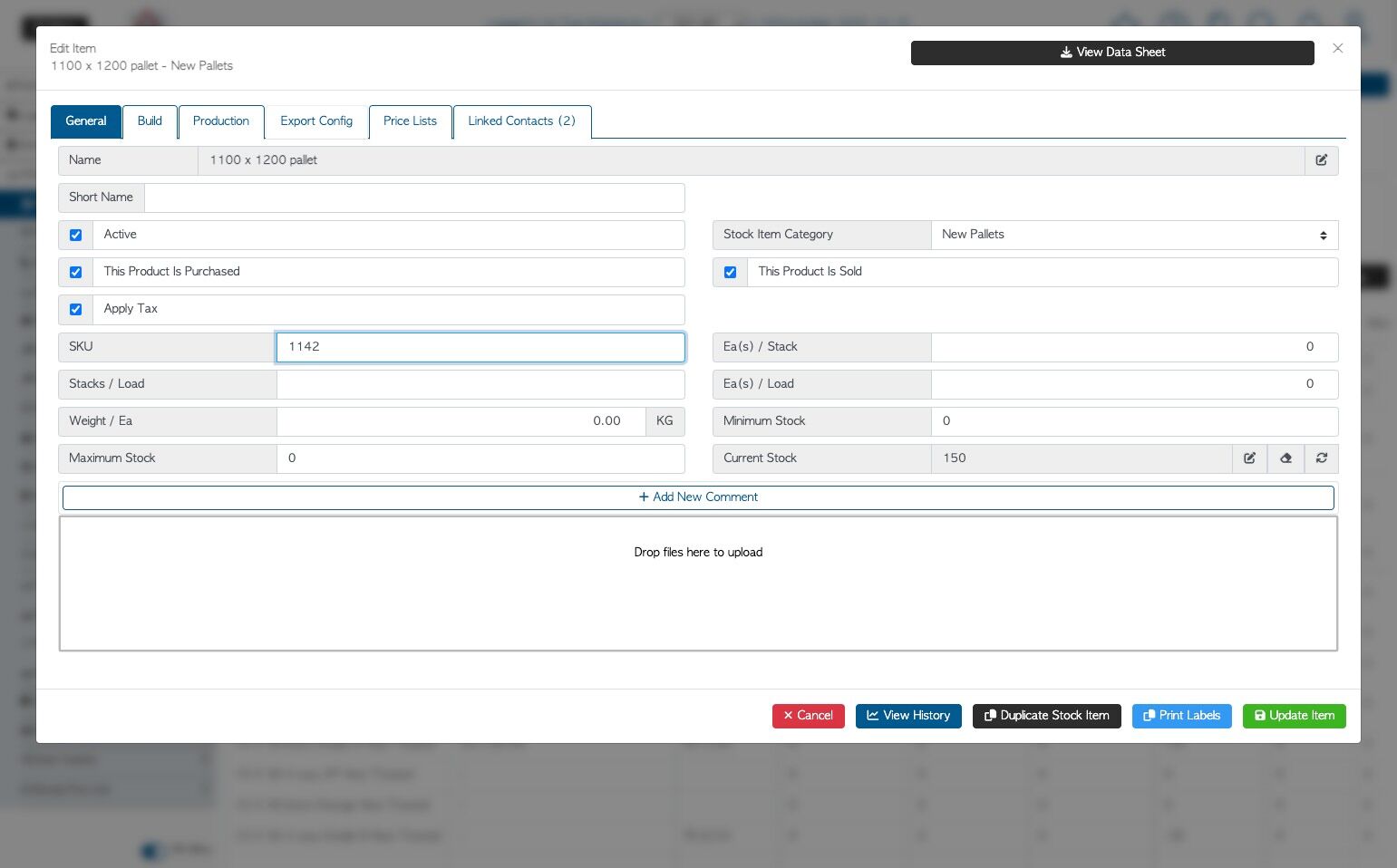Uncheck This Product Is Sold
Screen dimensions: 1397x868
(x=730, y=272)
